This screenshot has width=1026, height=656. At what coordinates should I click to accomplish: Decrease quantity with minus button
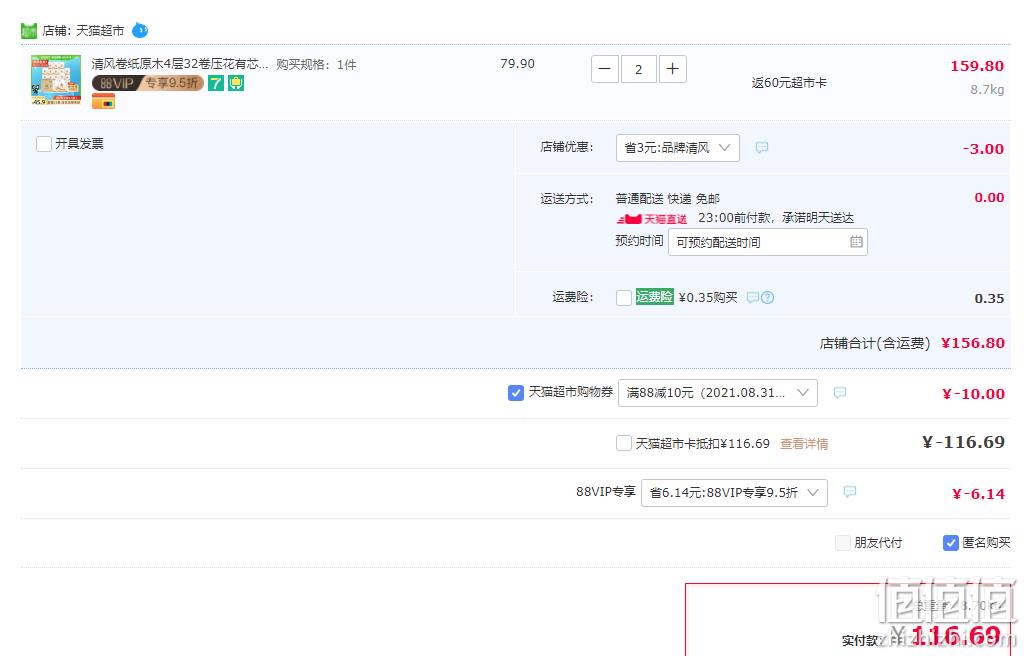(x=605, y=69)
